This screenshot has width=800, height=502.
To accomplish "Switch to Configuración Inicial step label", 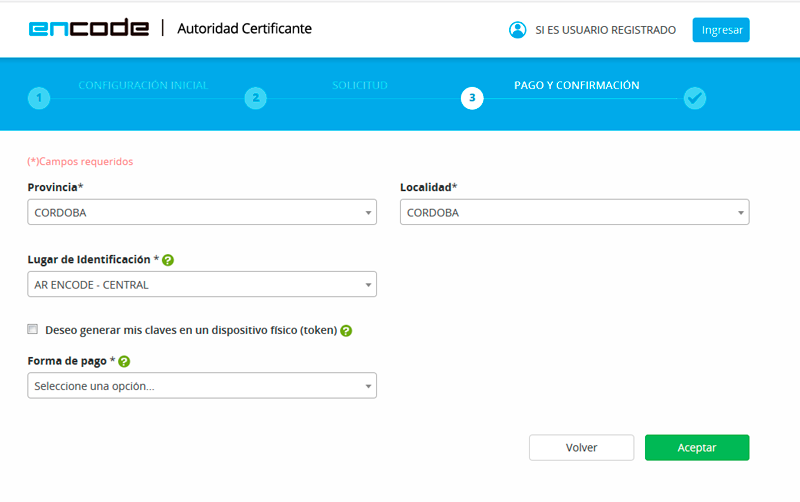I will click(143, 86).
